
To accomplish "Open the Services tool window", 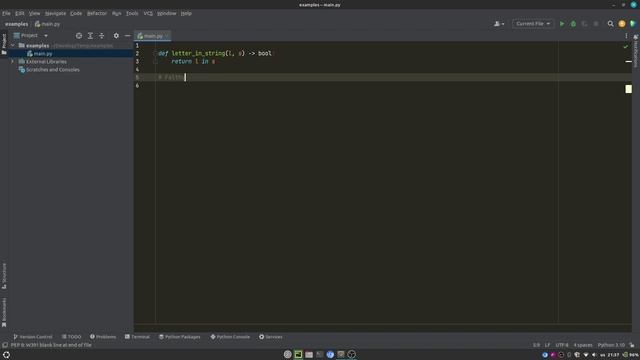I will (271, 337).
